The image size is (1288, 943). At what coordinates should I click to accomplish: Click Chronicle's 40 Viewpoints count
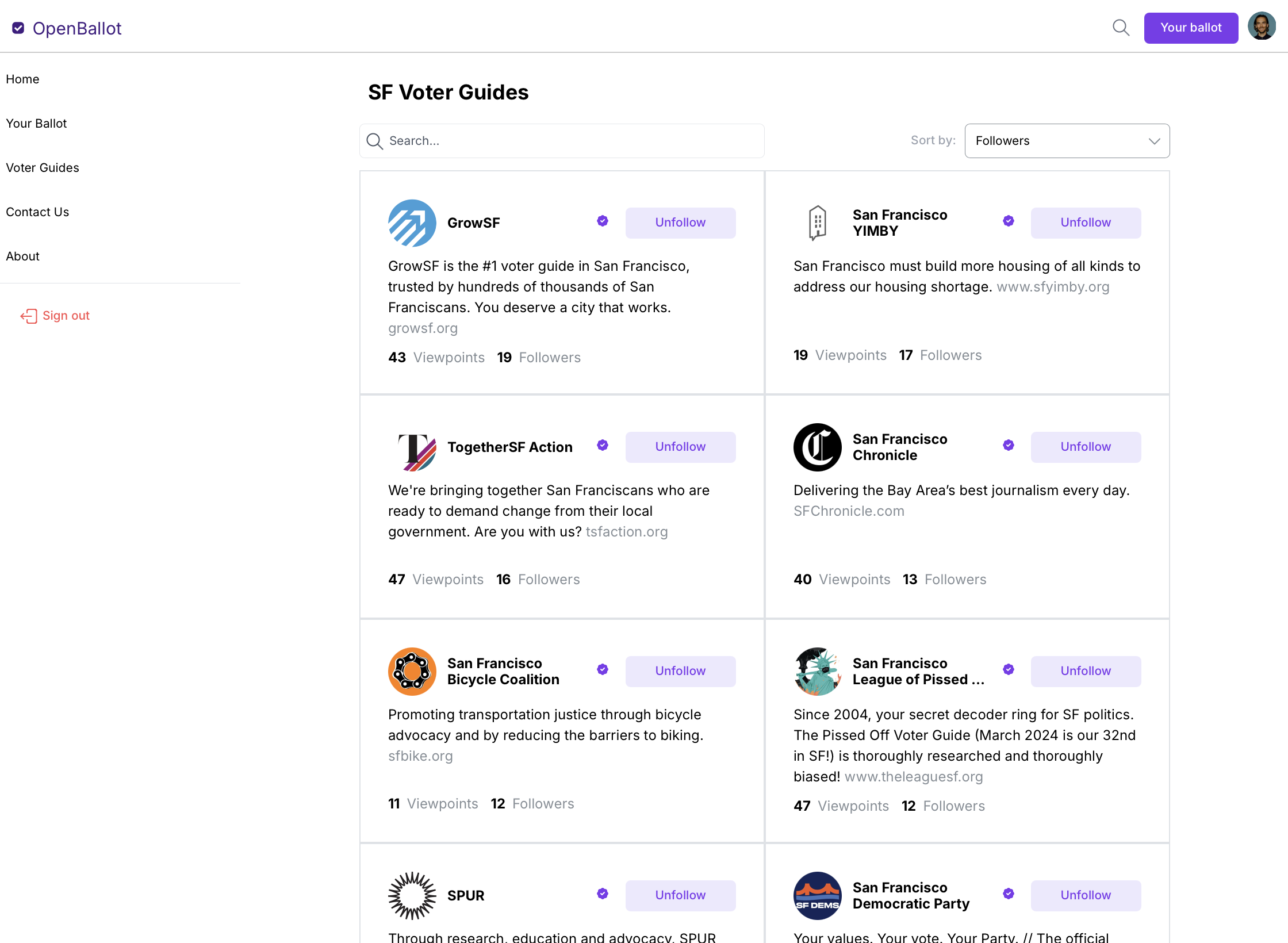pos(842,580)
